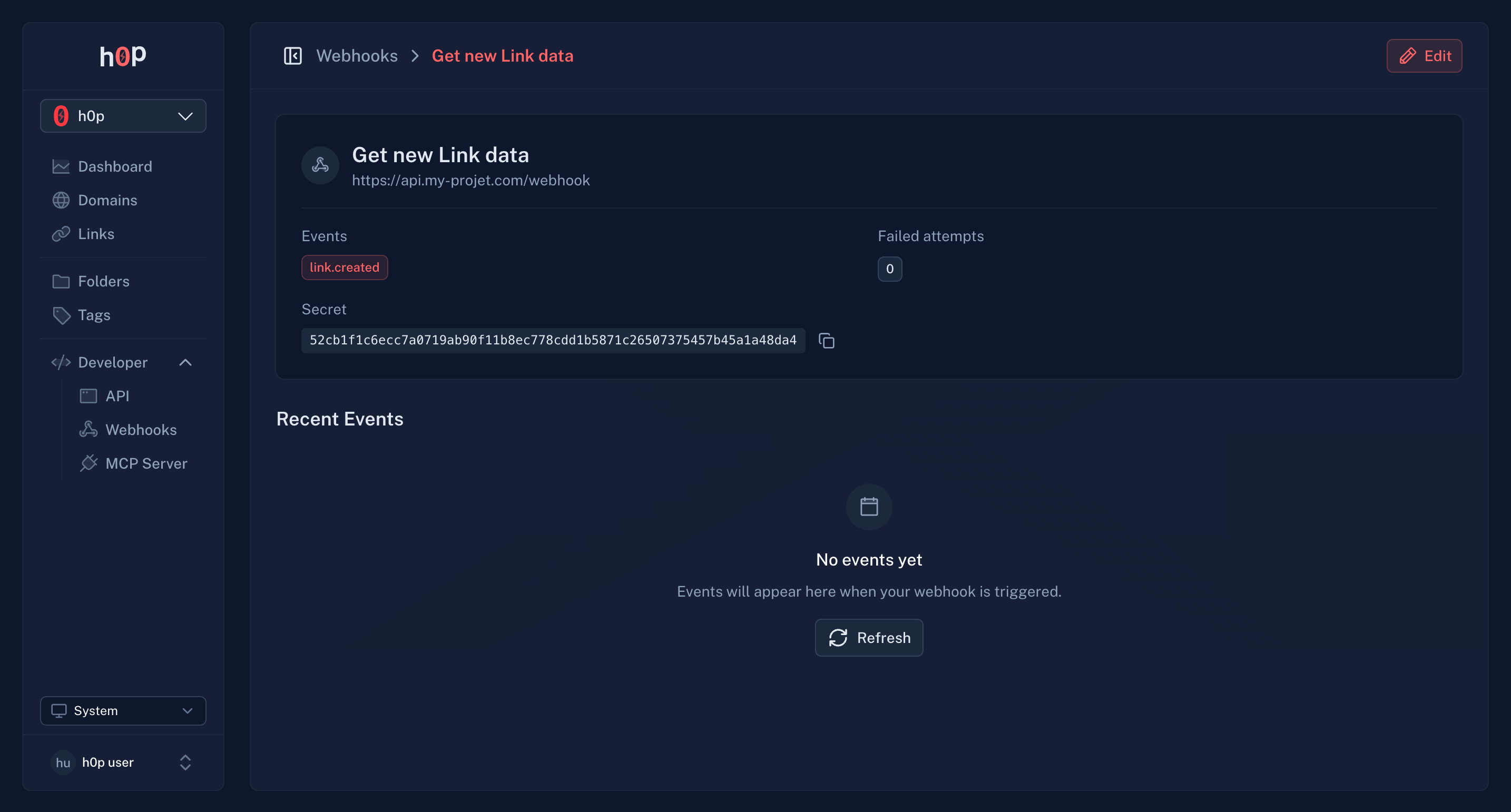Click the Links chain icon
The height and width of the screenshot is (812, 1511).
tap(61, 234)
